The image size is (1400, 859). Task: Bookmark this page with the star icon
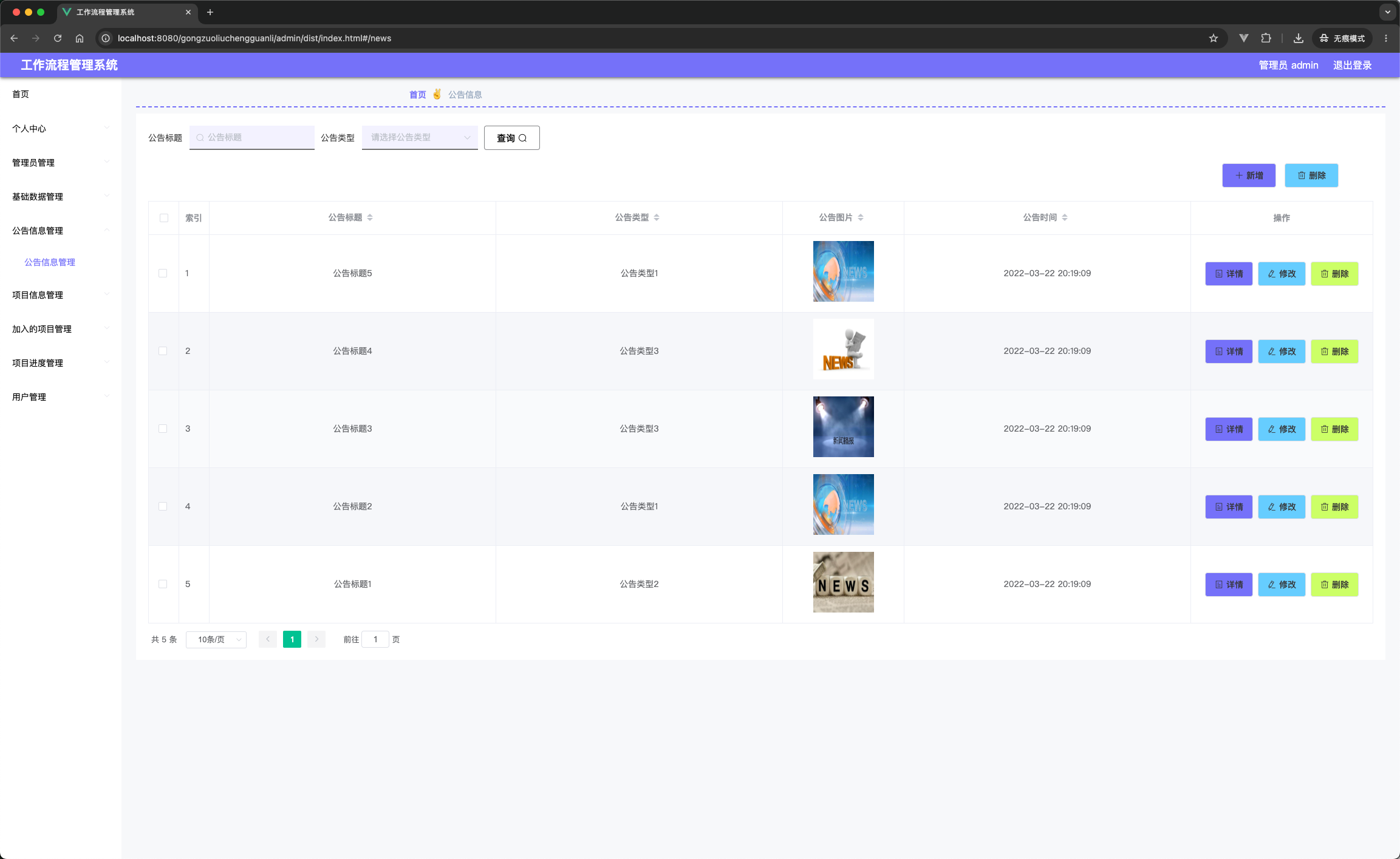click(x=1214, y=38)
